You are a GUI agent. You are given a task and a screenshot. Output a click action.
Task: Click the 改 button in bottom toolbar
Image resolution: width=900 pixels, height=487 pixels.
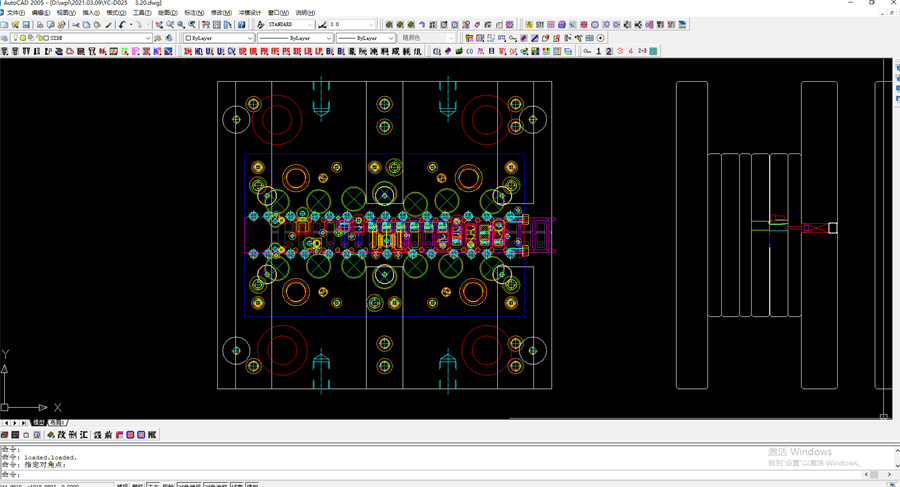(62, 435)
